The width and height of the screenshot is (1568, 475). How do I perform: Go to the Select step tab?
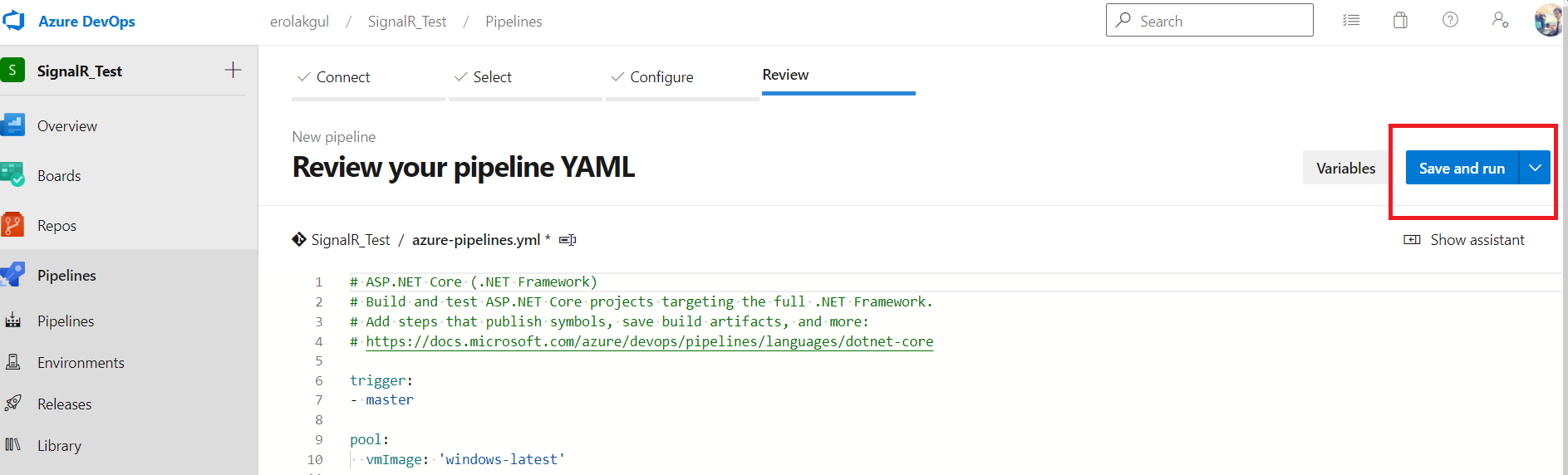coord(492,77)
